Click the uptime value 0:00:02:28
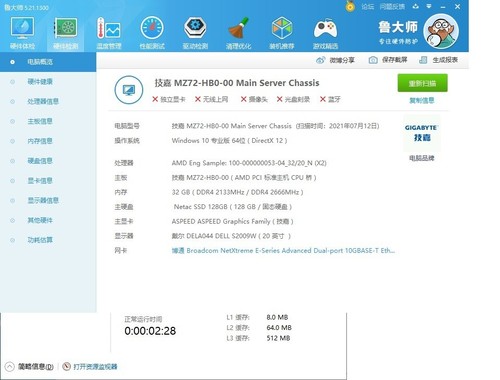The height and width of the screenshot is (380, 500). (150, 331)
